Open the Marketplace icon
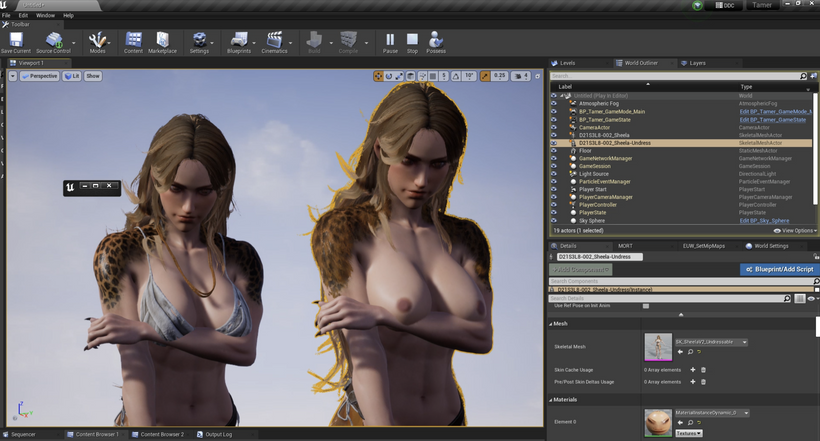 162,41
